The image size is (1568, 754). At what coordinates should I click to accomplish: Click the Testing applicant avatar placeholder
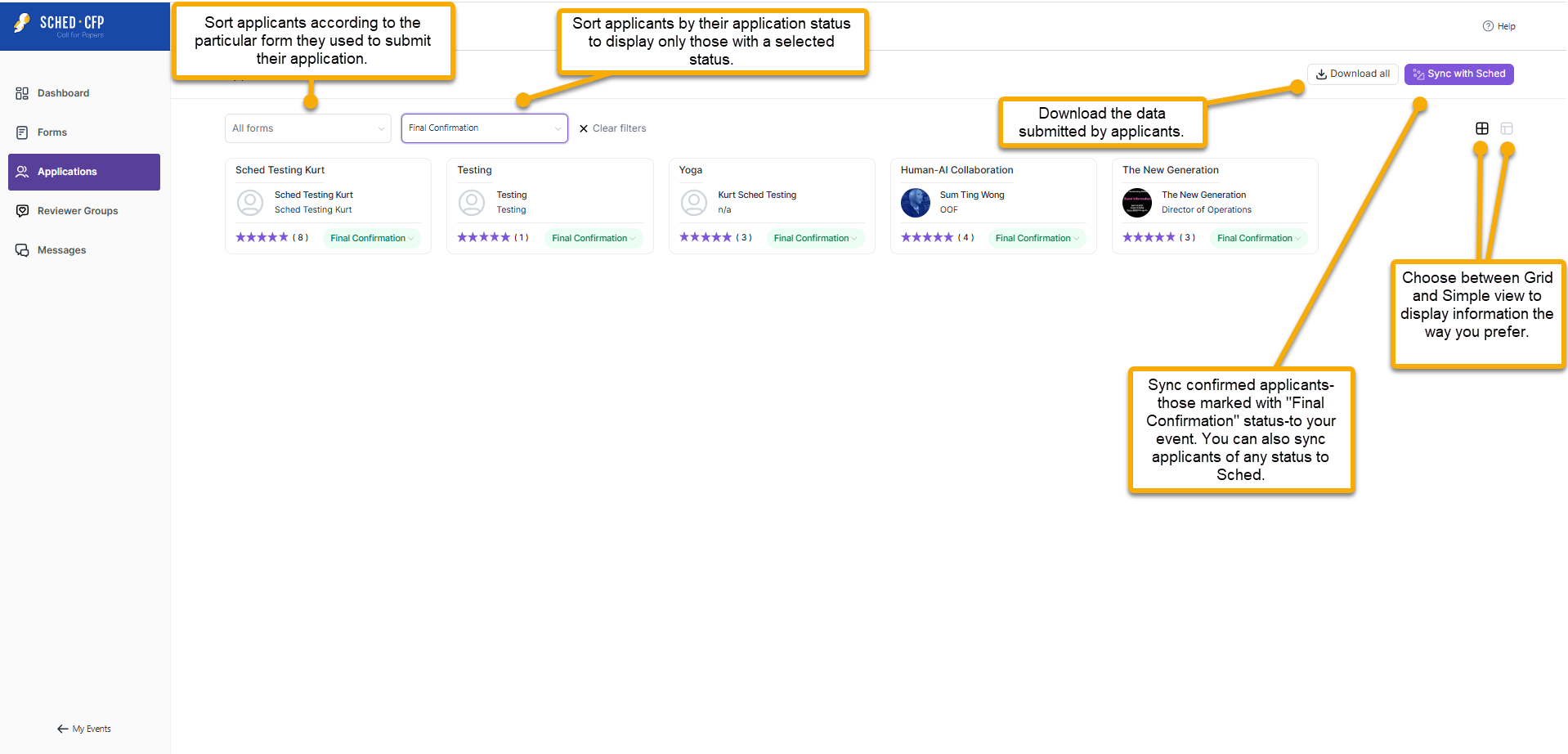click(x=472, y=202)
